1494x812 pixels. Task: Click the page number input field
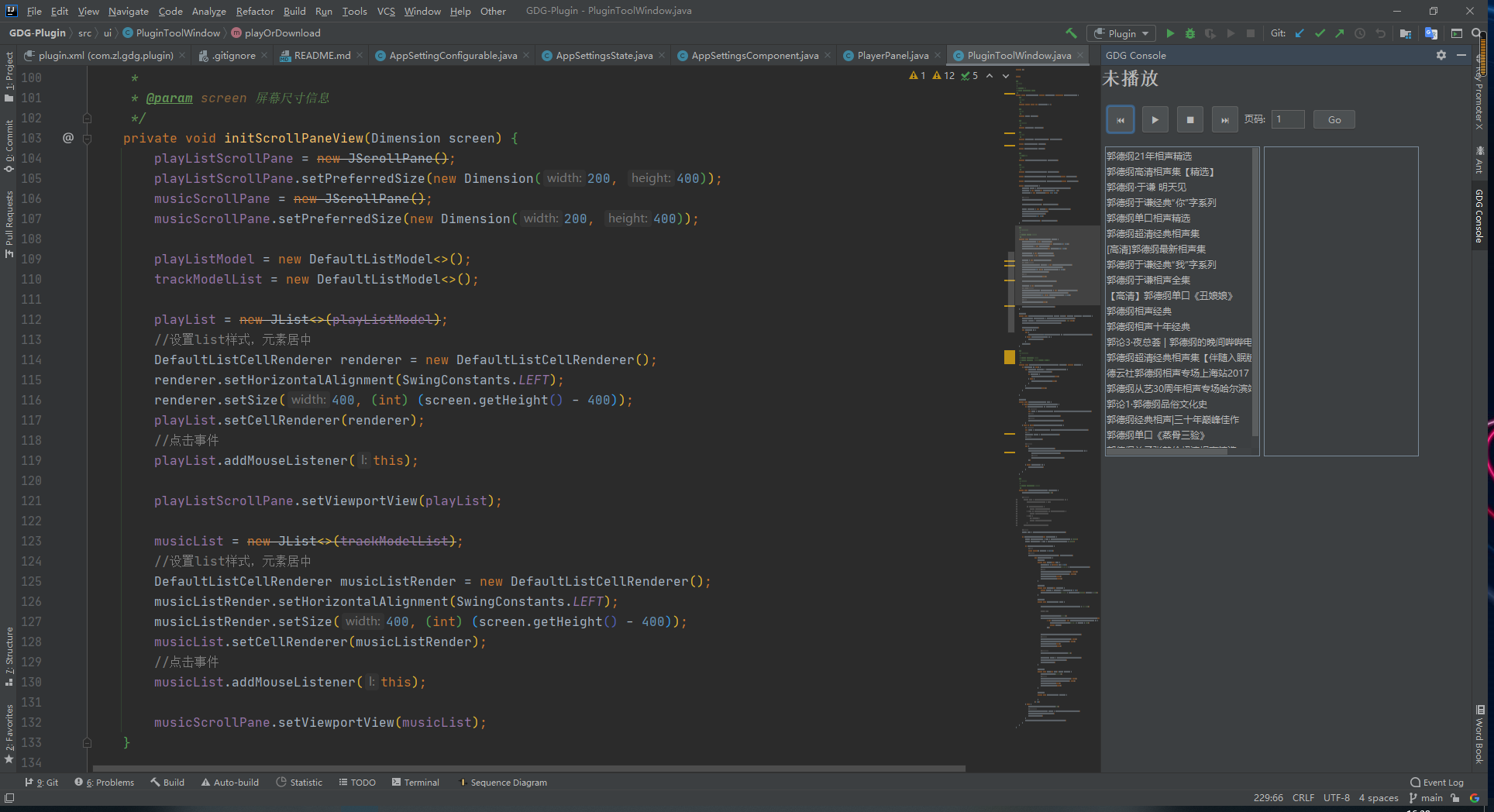coord(1288,120)
